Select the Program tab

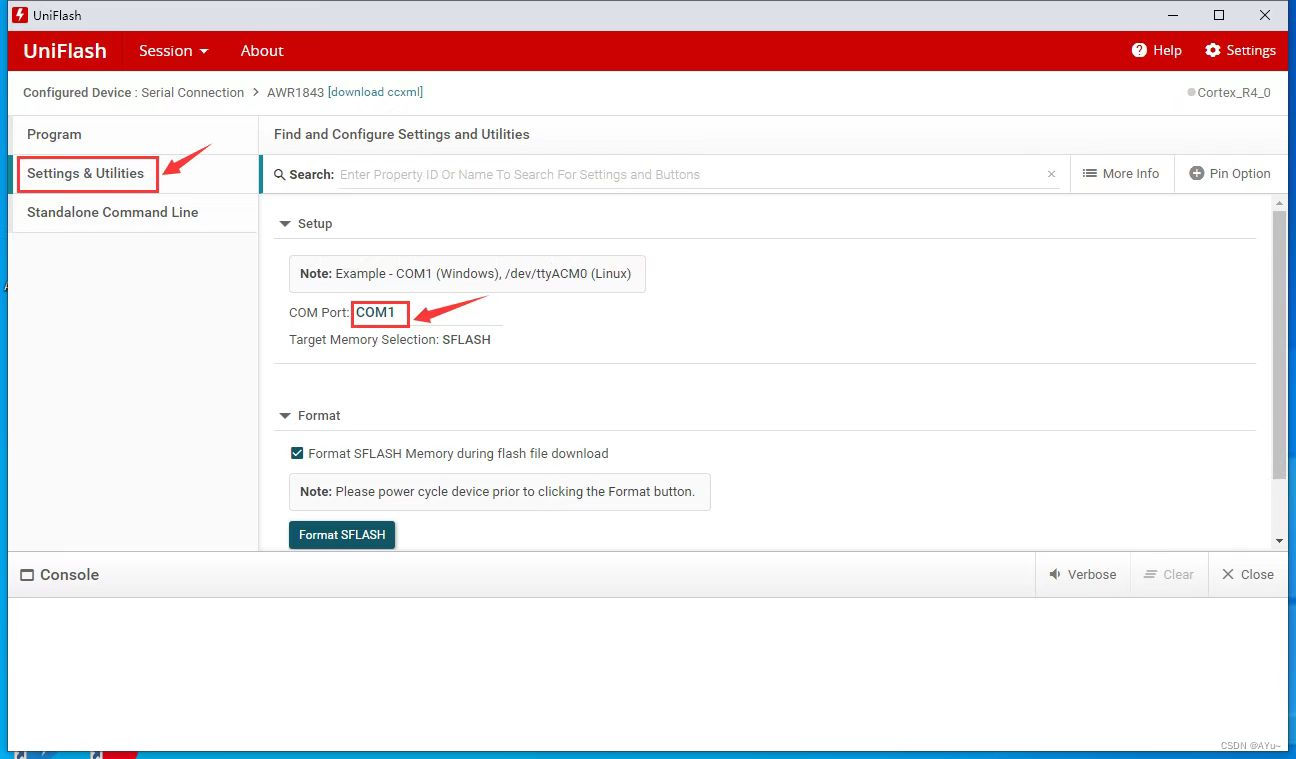[133, 135]
